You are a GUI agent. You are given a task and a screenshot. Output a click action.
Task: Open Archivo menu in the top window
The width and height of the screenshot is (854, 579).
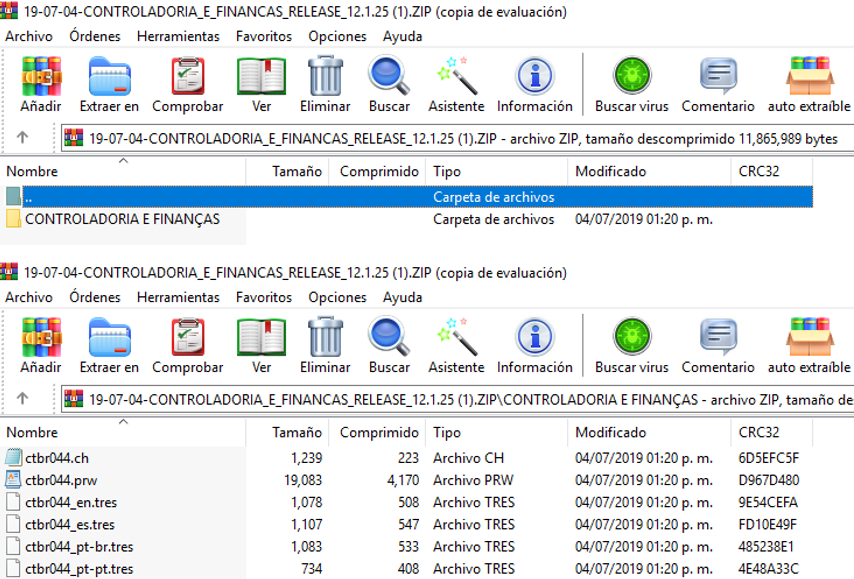pos(29,36)
